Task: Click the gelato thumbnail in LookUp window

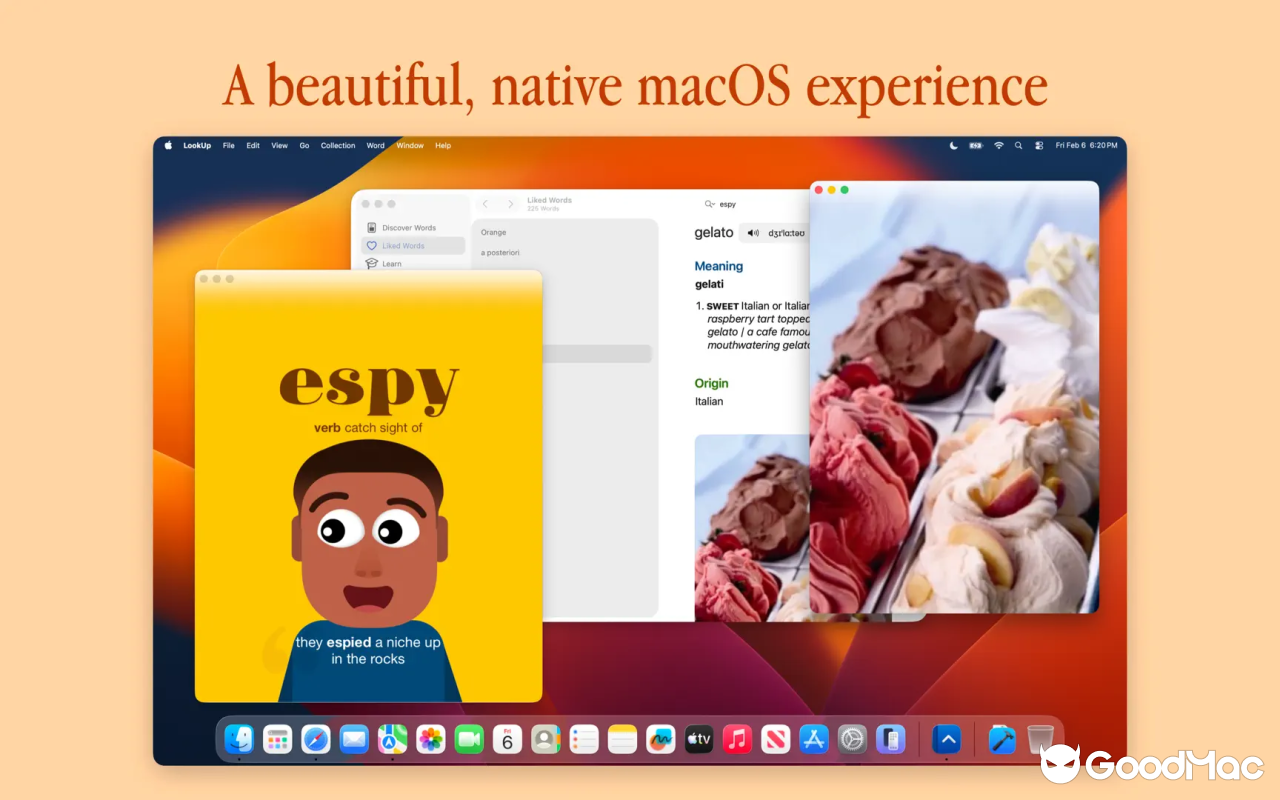Action: [x=752, y=527]
